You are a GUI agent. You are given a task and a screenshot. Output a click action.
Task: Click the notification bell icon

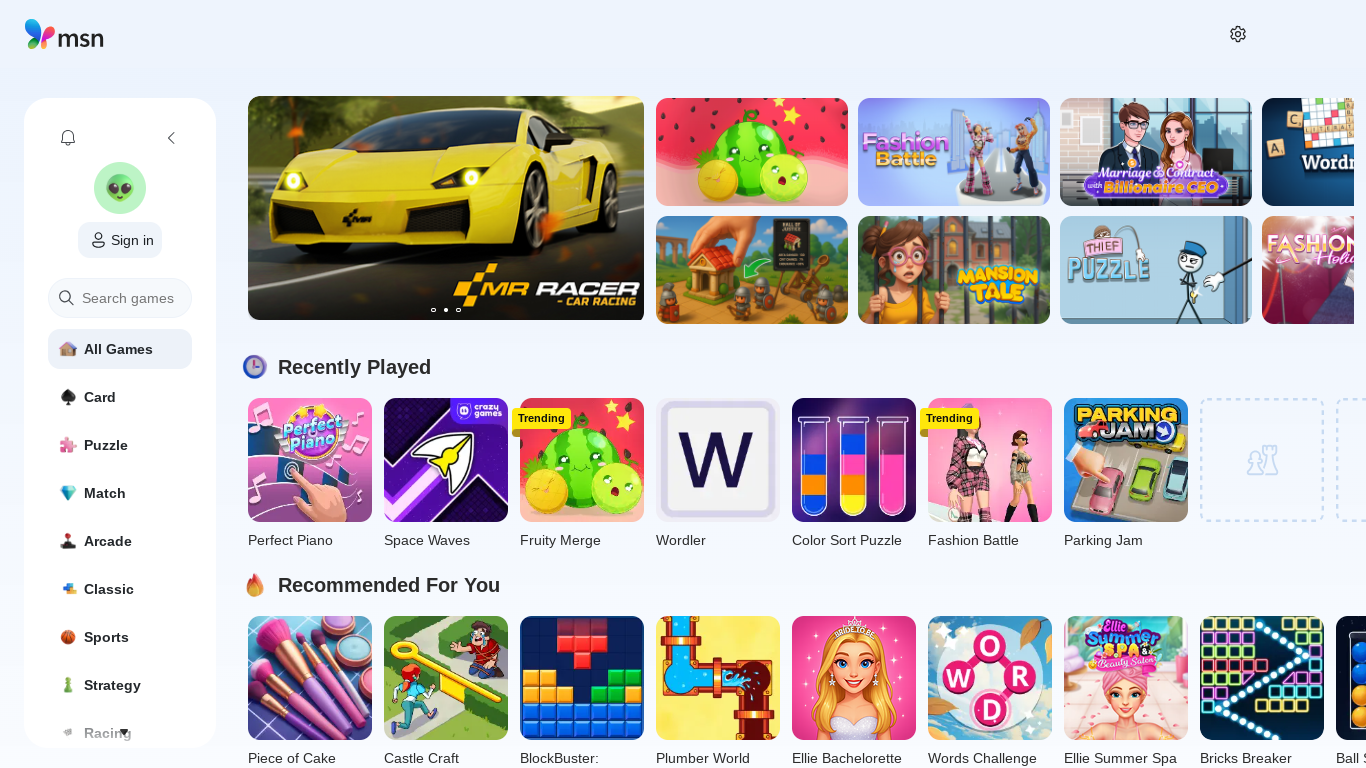(68, 138)
